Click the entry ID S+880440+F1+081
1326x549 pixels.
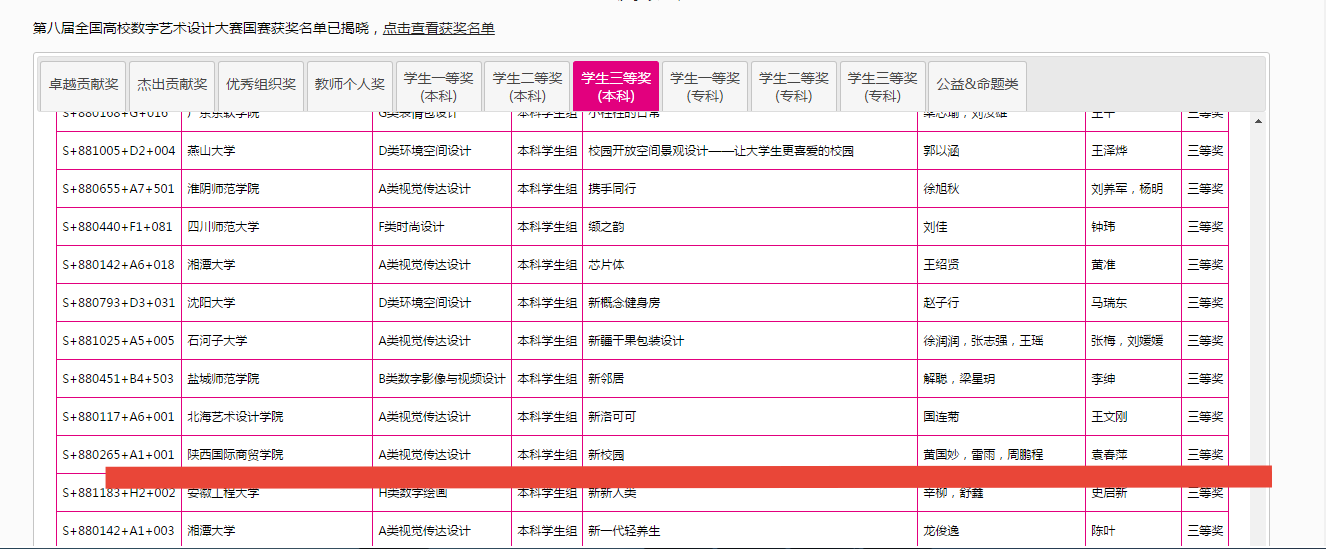coord(119,227)
